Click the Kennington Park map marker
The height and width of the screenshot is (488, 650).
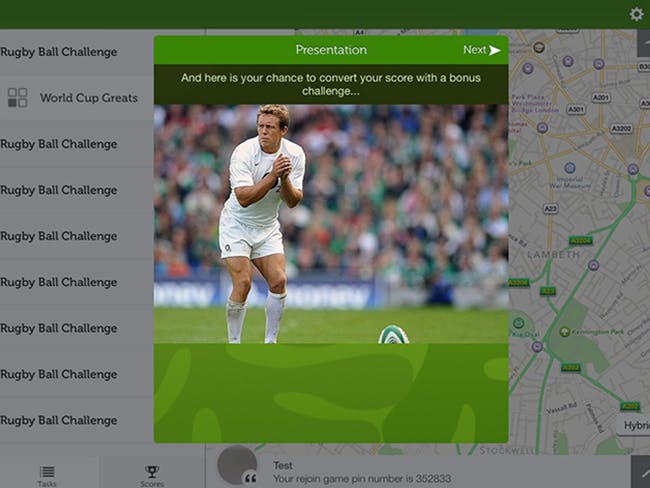[564, 332]
